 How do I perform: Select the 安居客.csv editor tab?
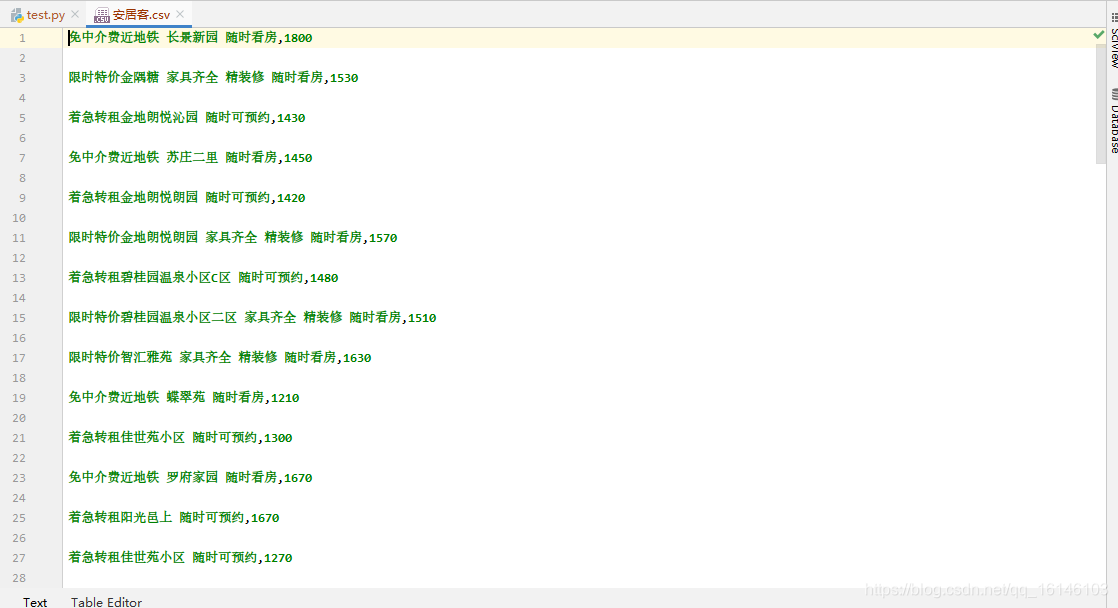(x=140, y=14)
